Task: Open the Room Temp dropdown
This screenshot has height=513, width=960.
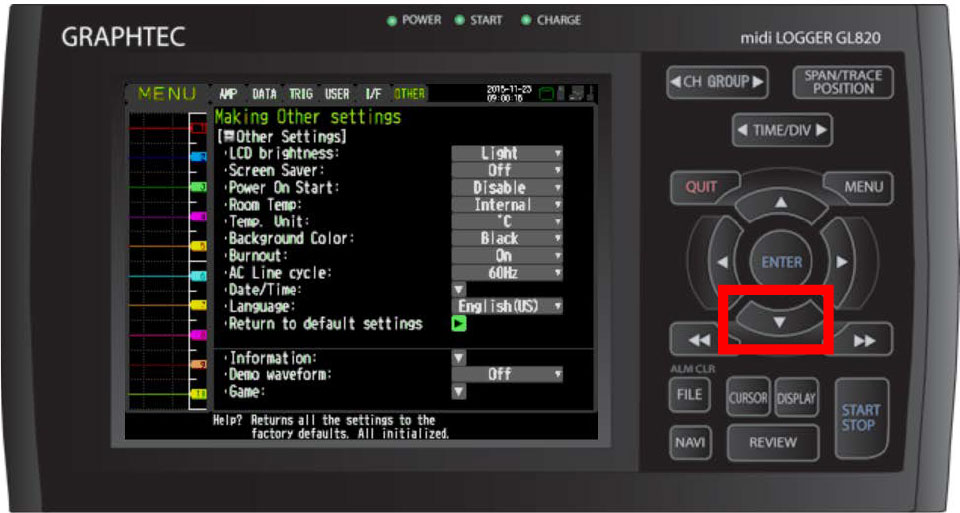Action: click(507, 204)
